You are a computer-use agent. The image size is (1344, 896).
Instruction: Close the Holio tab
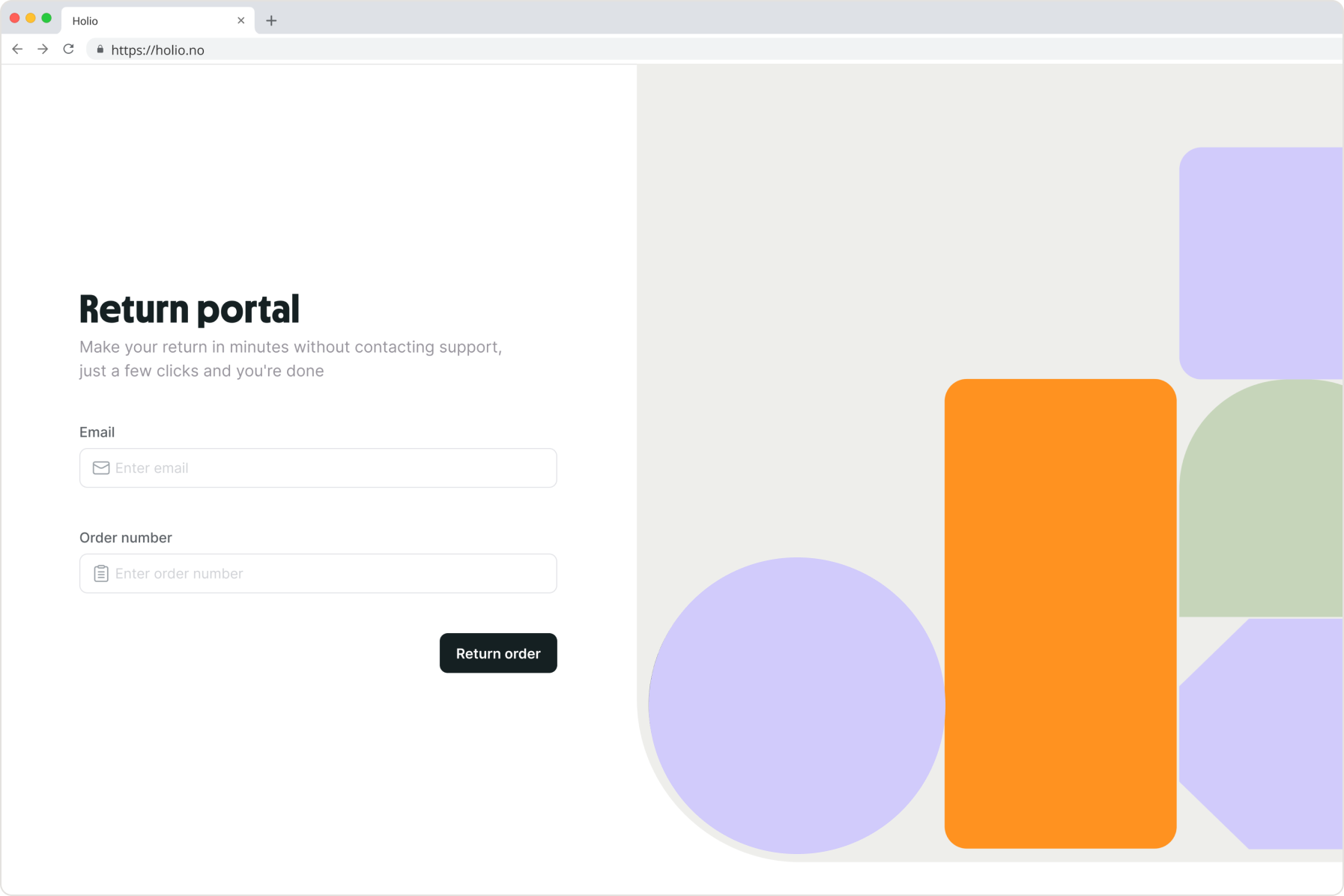[x=240, y=21]
